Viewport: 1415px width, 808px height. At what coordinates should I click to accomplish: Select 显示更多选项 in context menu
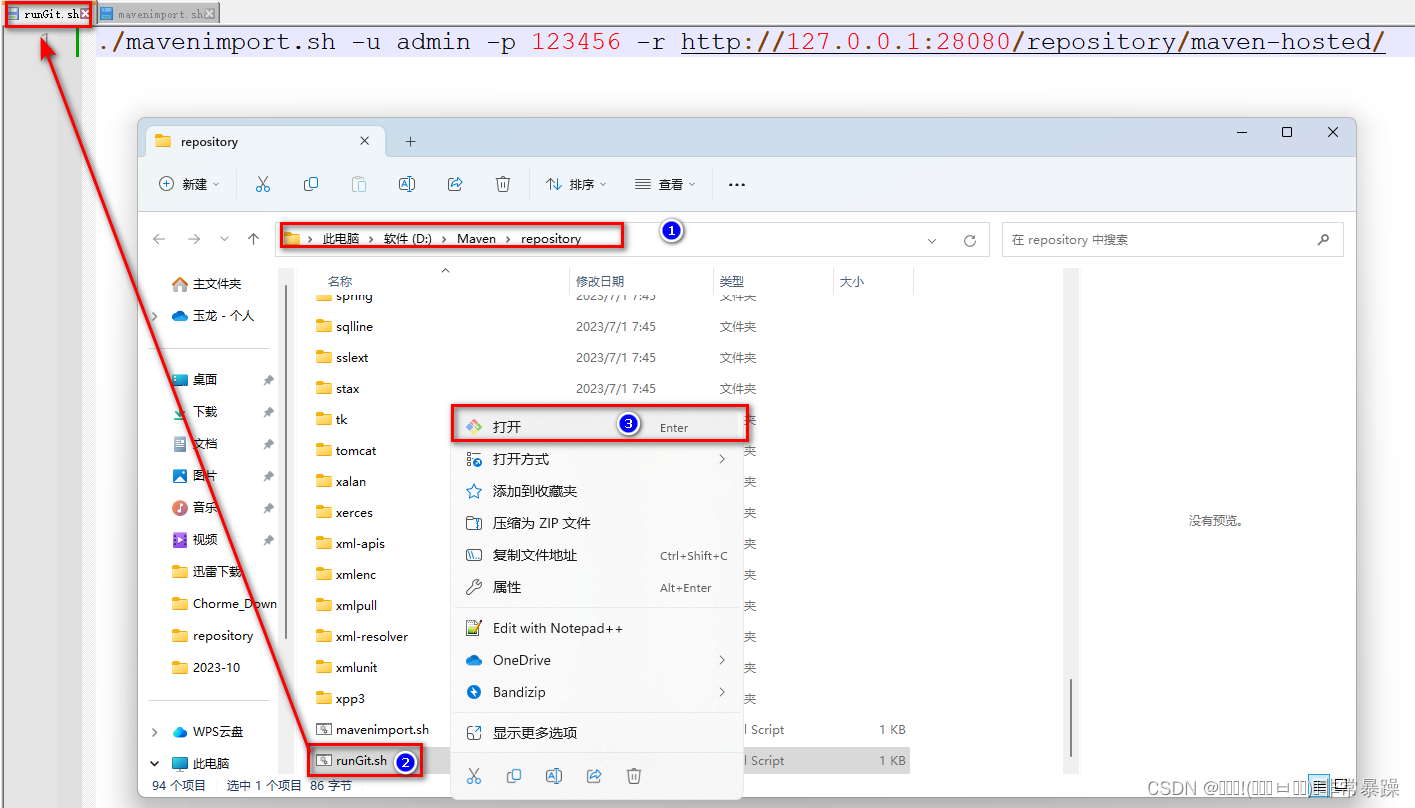point(598,733)
